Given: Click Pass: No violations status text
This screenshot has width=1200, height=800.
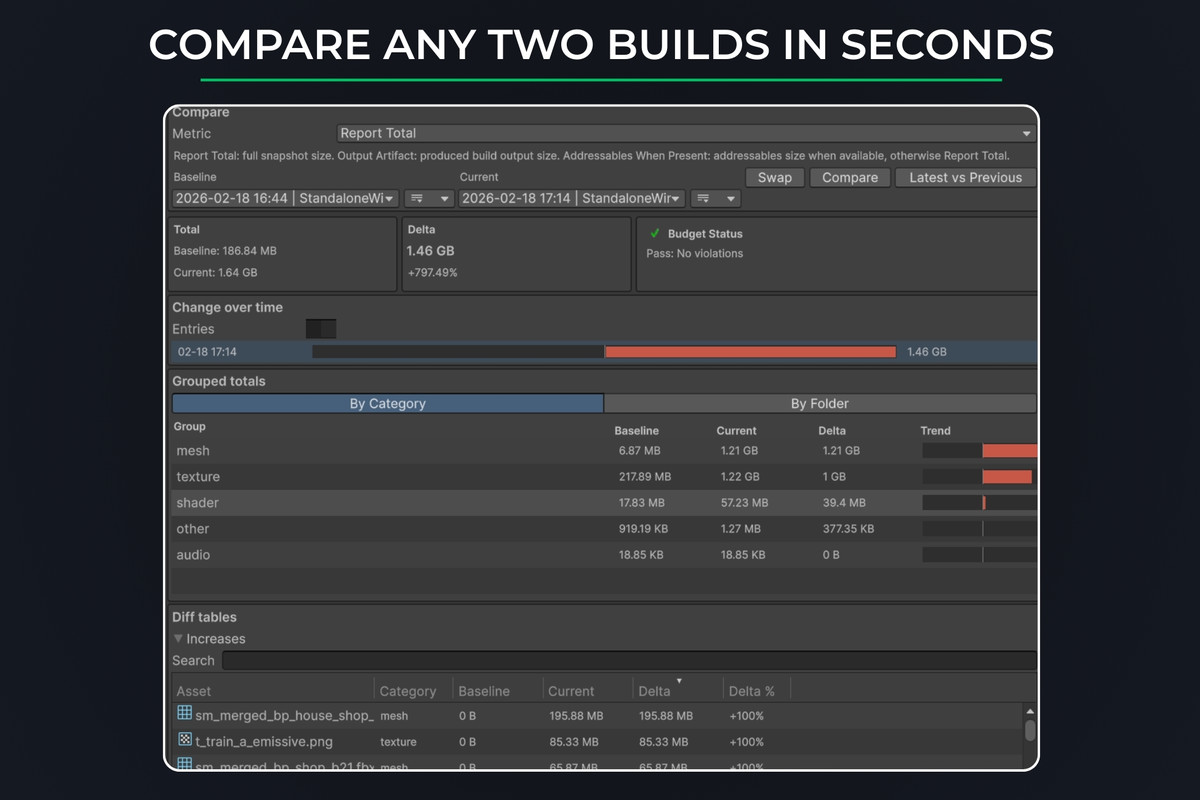Looking at the screenshot, I should point(695,253).
